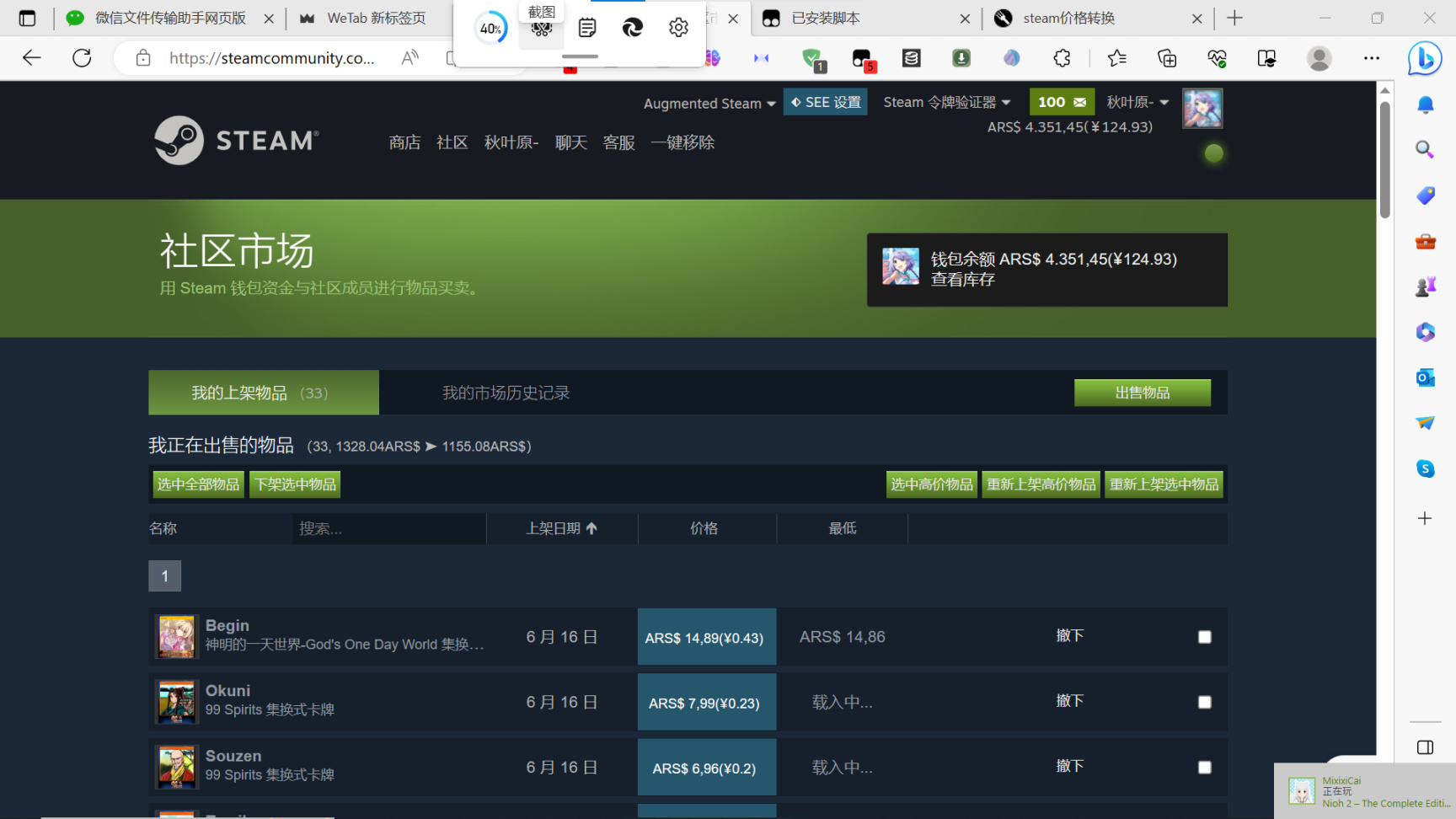Expand the Steam 令牌验证器 dropdown
Image resolution: width=1456 pixels, height=819 pixels.
point(947,102)
